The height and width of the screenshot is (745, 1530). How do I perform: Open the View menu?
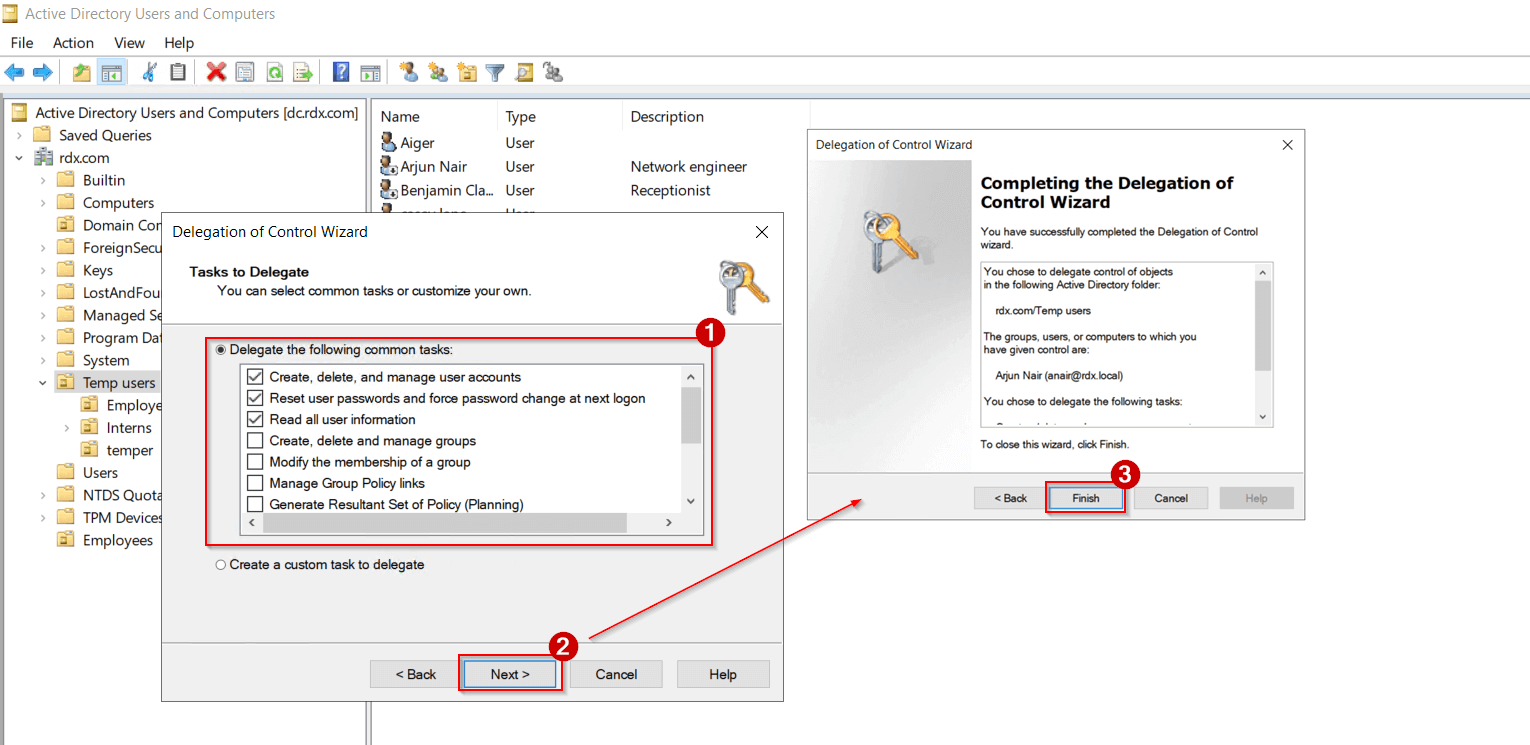(x=129, y=42)
